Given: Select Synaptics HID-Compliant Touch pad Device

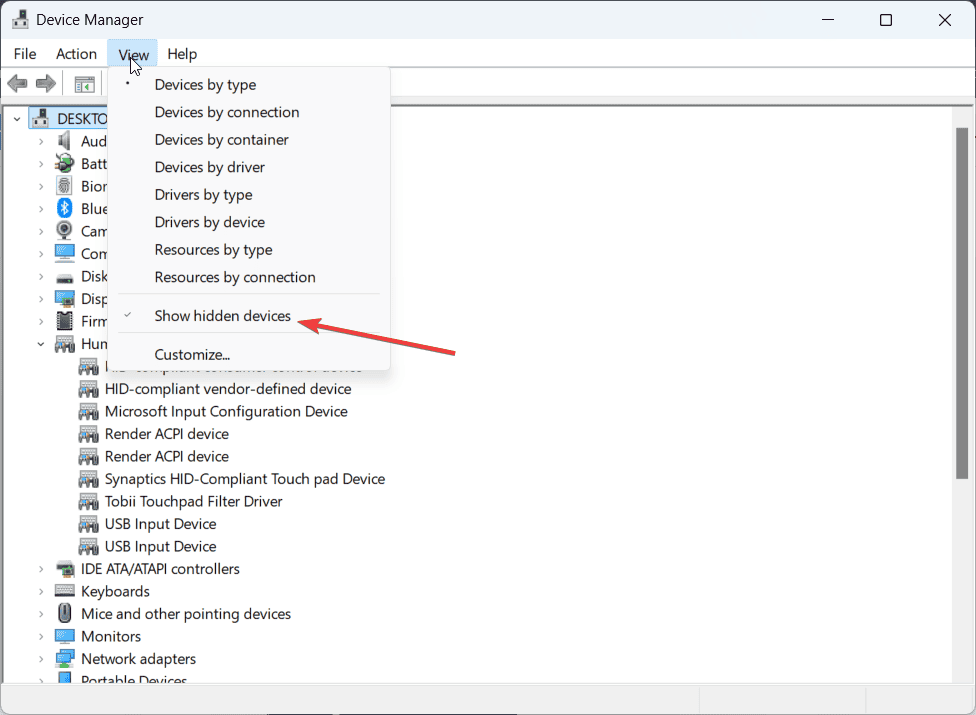Looking at the screenshot, I should [244, 479].
